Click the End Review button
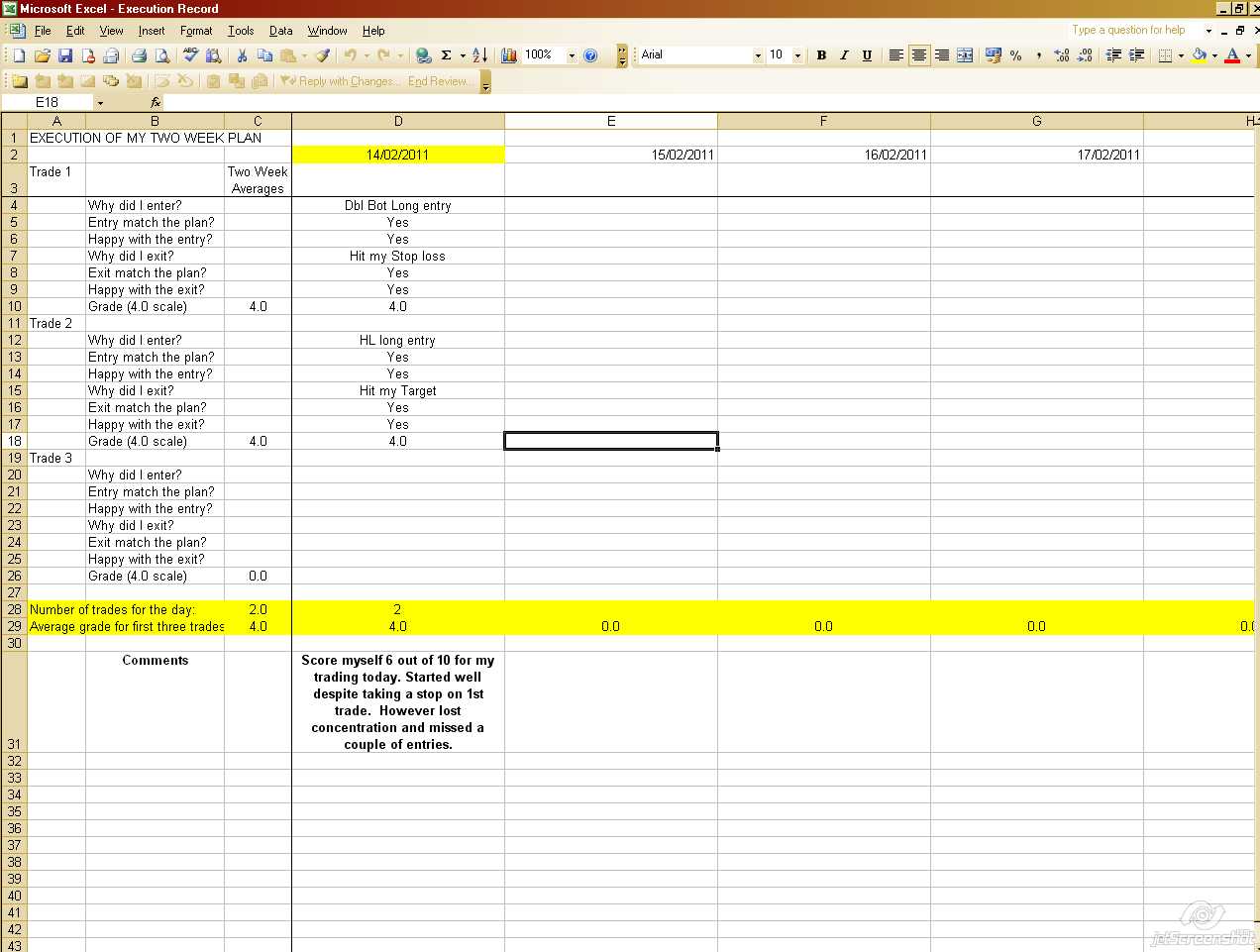 pyautogui.click(x=440, y=81)
